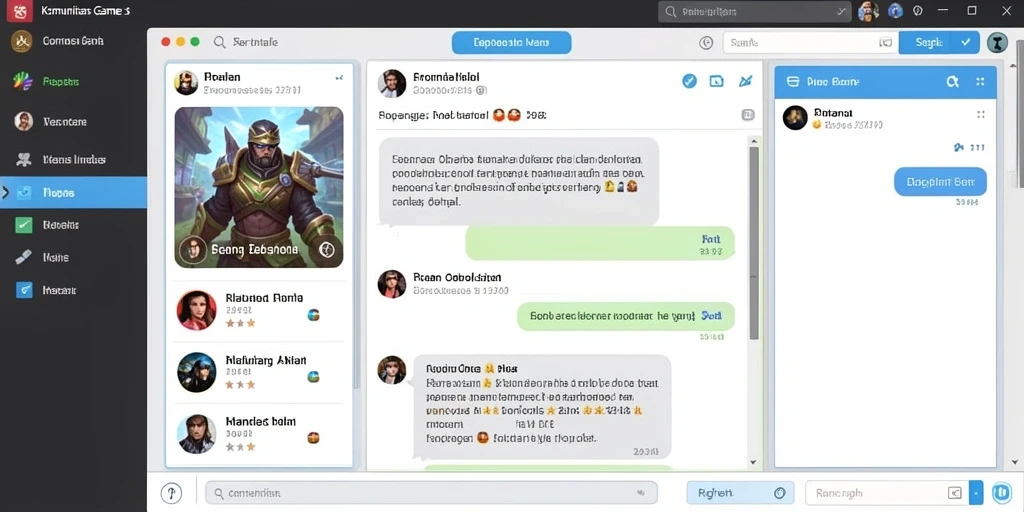Open the Rotanat contact avatar

(x=795, y=118)
